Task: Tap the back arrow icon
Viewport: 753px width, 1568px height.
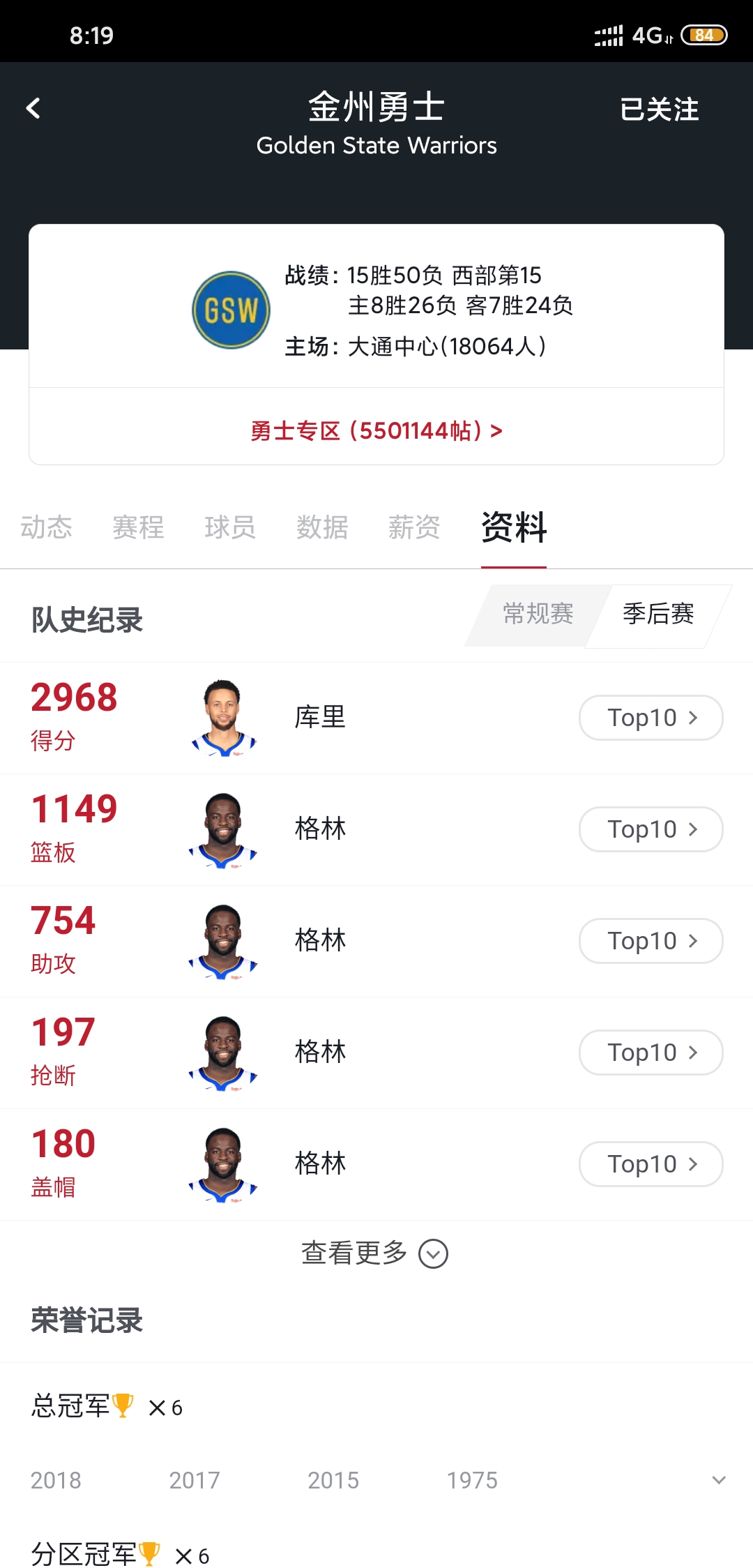Action: pyautogui.click(x=33, y=109)
